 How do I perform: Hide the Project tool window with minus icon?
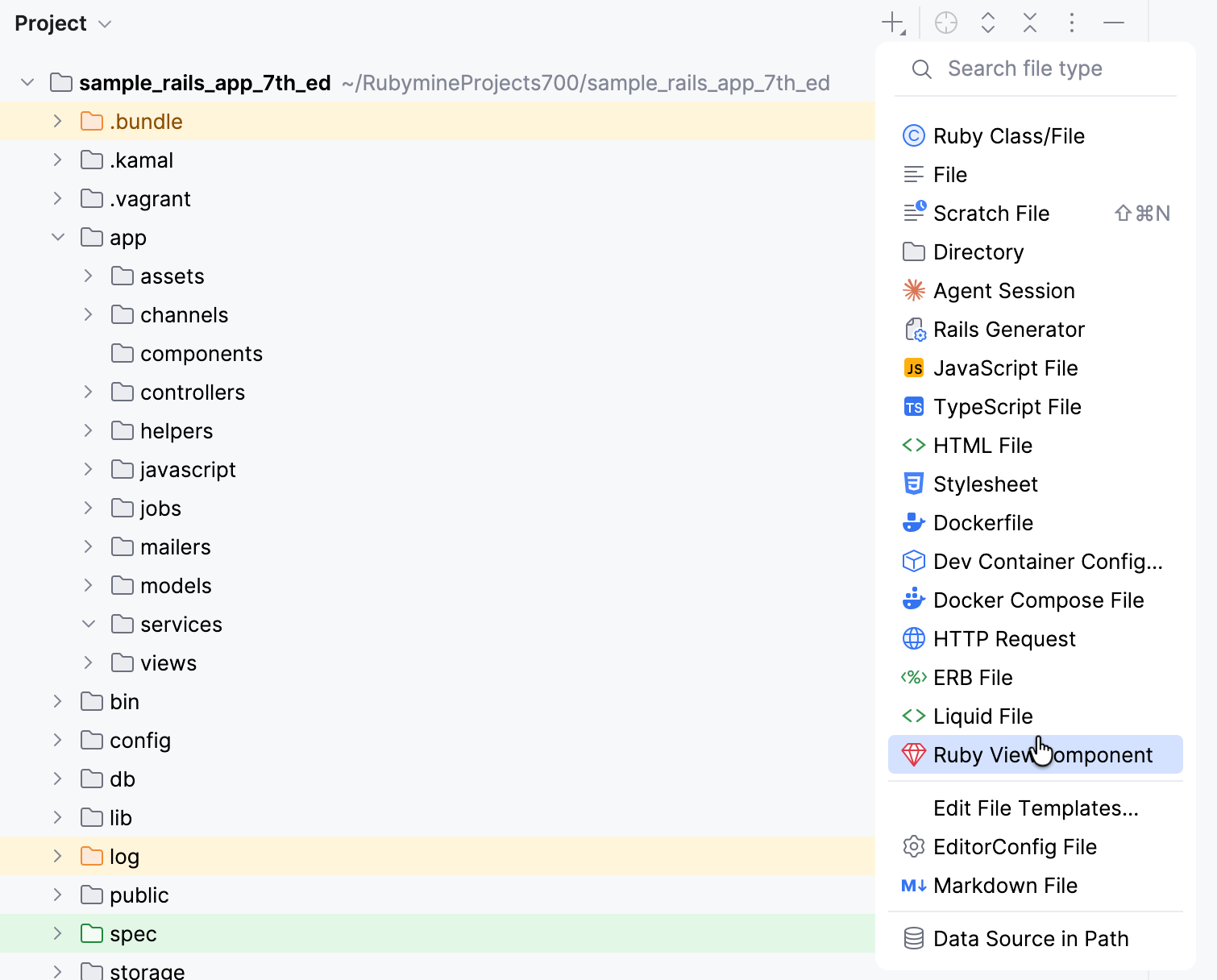point(1114,23)
